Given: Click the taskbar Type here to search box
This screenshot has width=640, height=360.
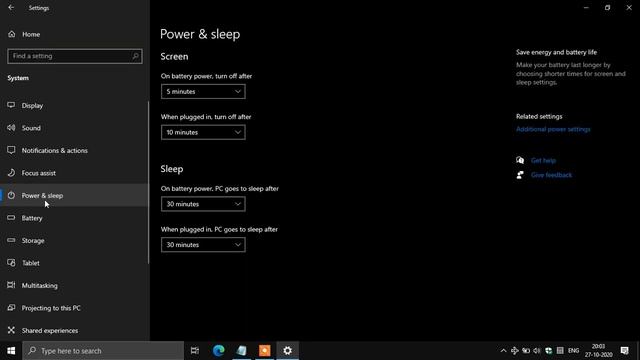Looking at the screenshot, I should 103,351.
